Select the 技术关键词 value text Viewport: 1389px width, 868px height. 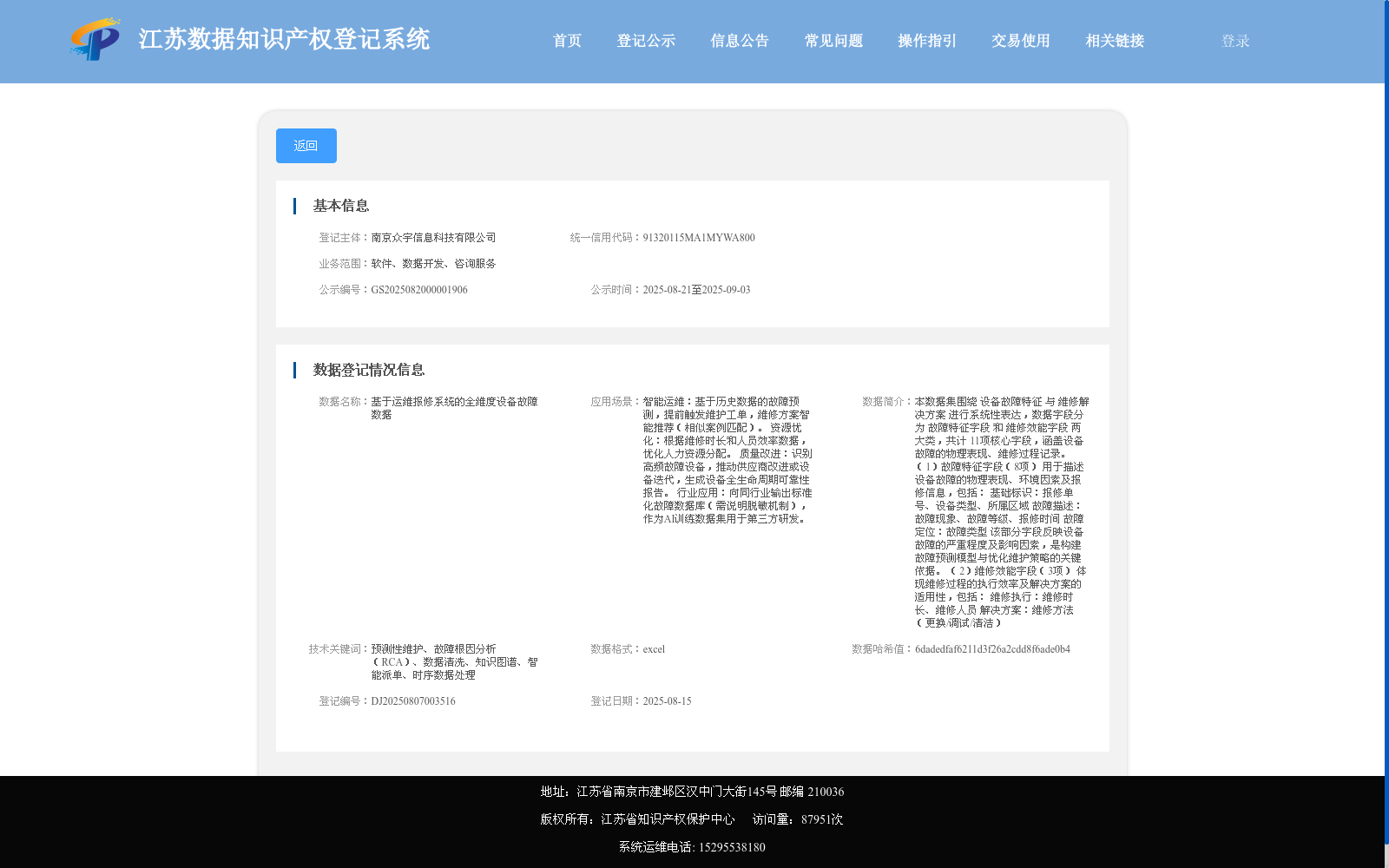point(455,662)
